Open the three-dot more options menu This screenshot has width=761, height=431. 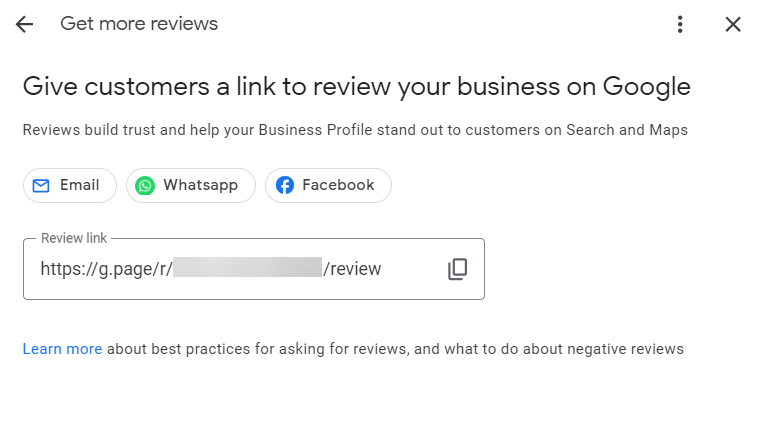point(680,24)
